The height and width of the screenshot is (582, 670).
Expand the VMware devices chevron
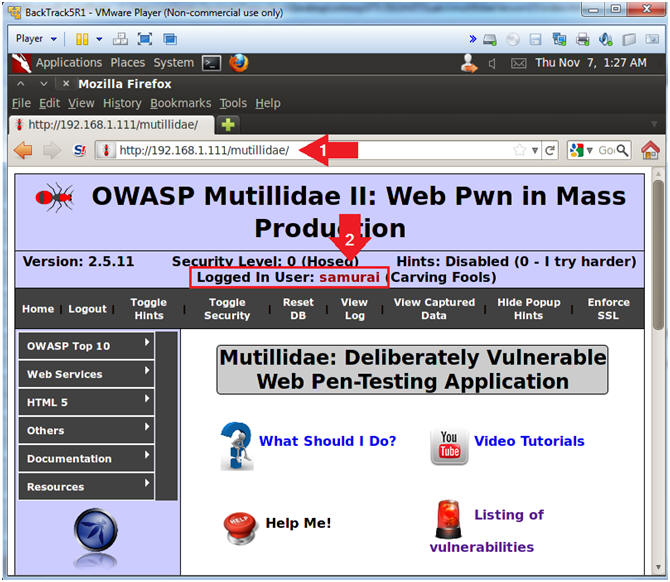pos(473,39)
